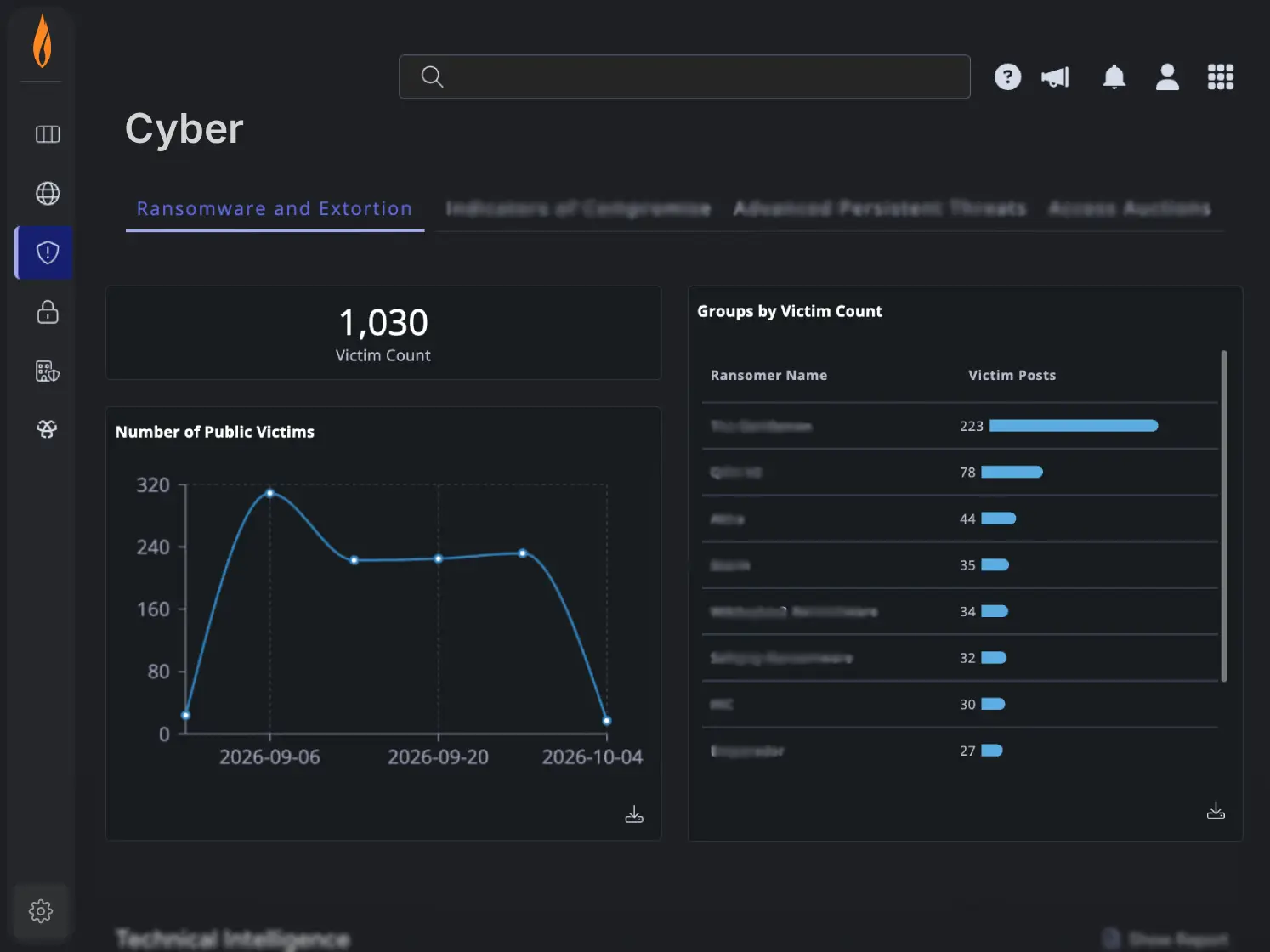The width and height of the screenshot is (1270, 952).
Task: Click the '30' victim posts value
Action: tap(967, 704)
